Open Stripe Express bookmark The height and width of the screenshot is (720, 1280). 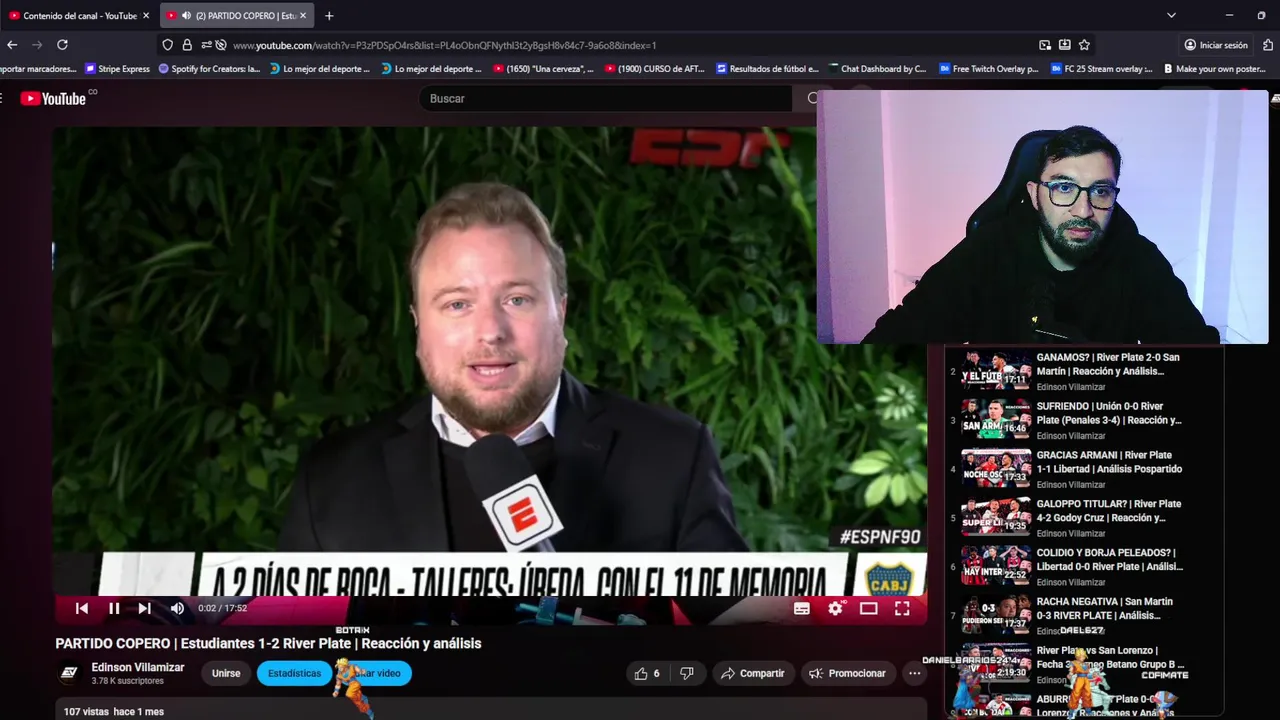[x=118, y=69]
